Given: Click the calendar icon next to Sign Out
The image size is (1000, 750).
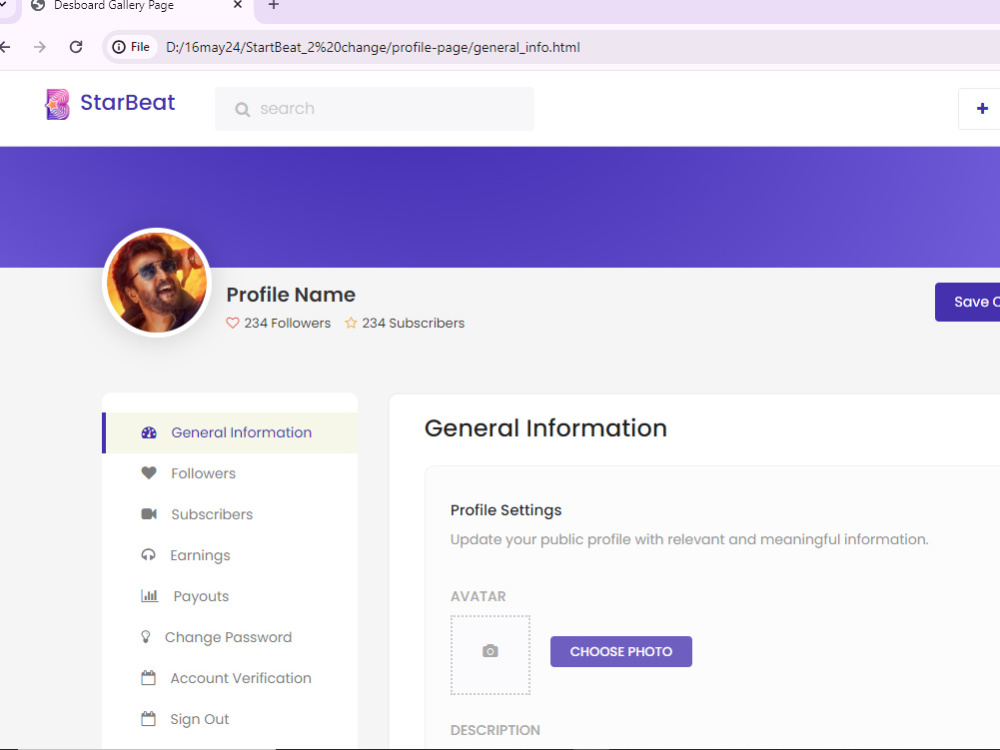Looking at the screenshot, I should (x=148, y=719).
